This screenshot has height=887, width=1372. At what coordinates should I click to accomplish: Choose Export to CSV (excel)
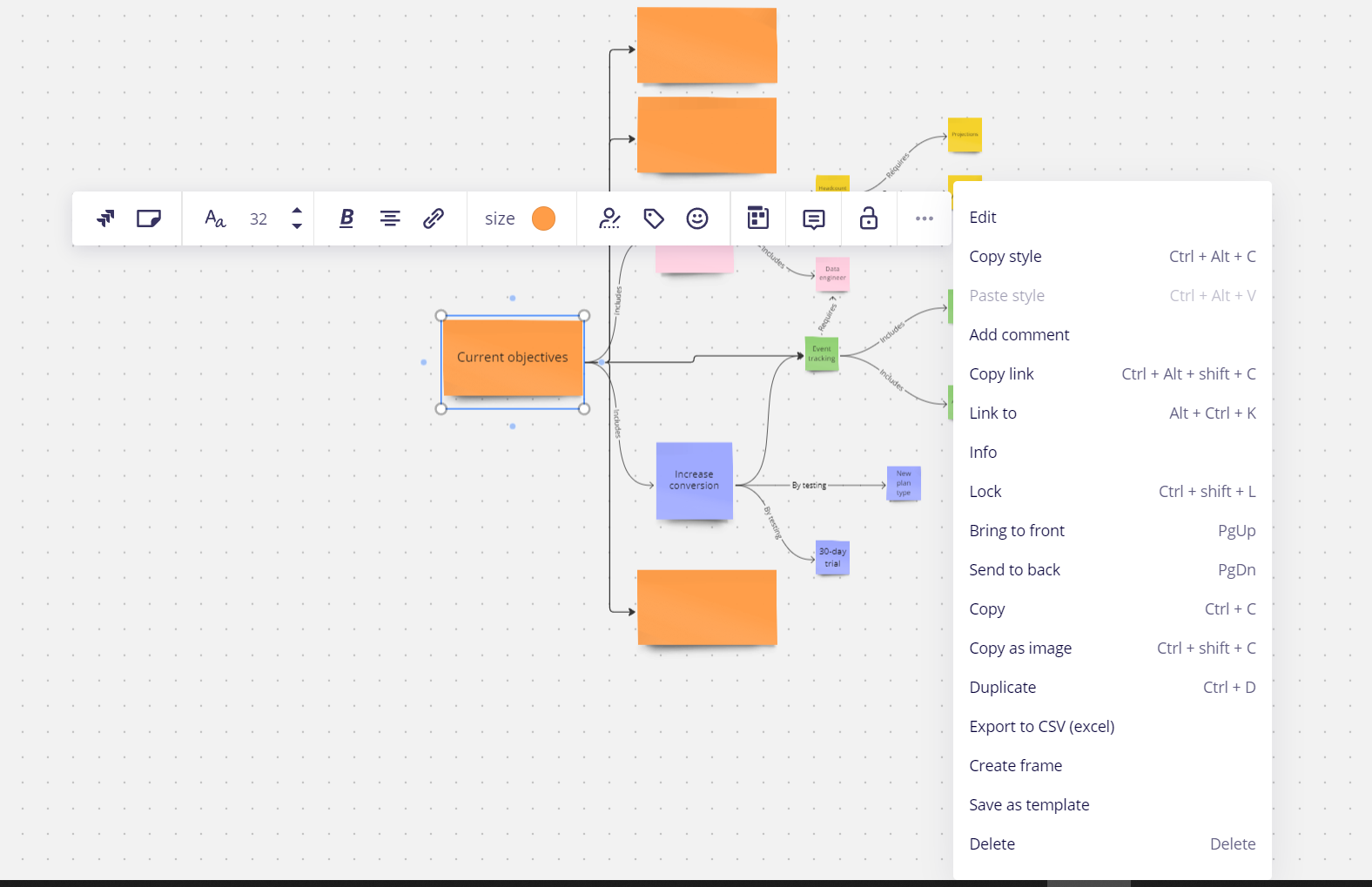coord(1113,727)
